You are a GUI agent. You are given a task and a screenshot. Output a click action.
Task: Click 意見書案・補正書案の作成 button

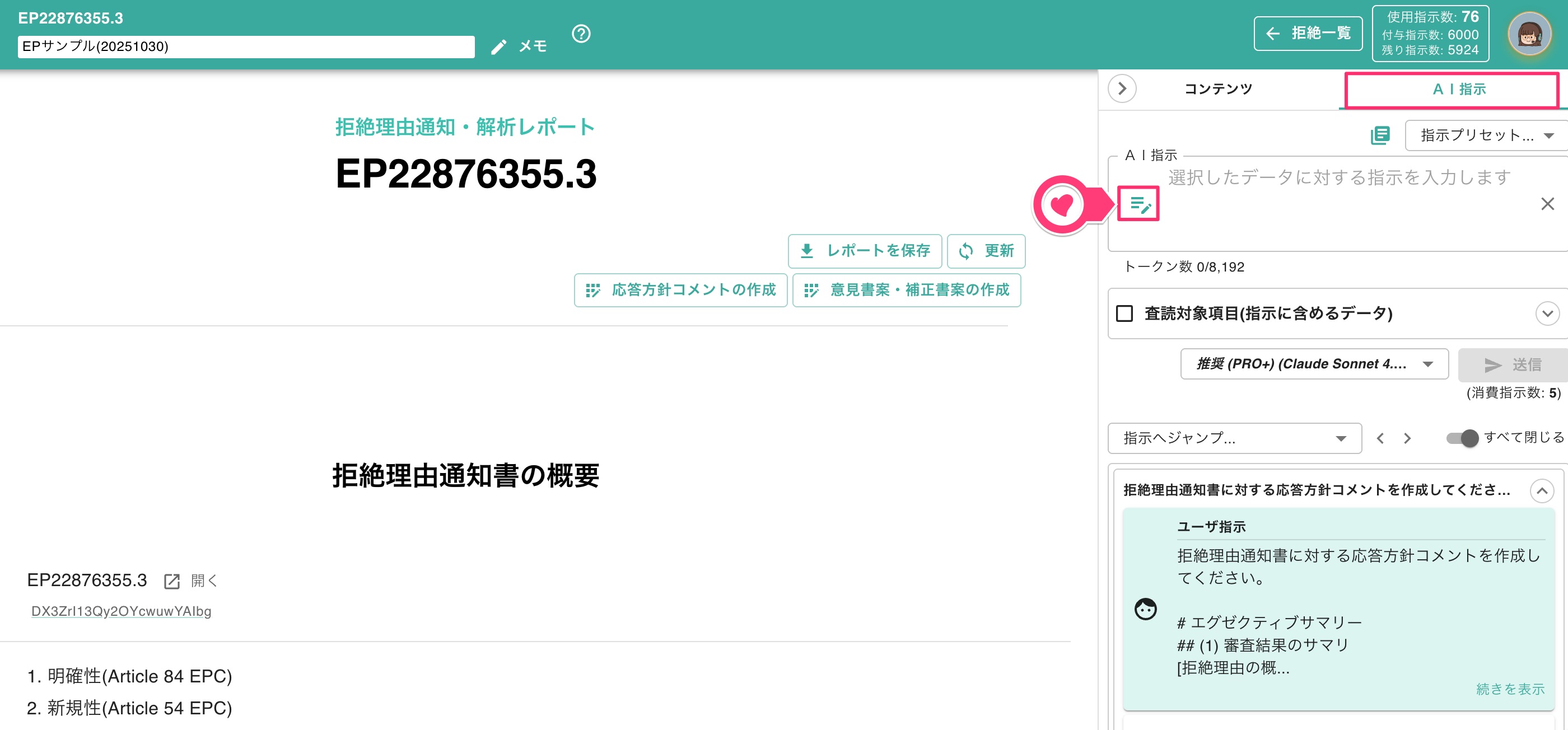[907, 290]
